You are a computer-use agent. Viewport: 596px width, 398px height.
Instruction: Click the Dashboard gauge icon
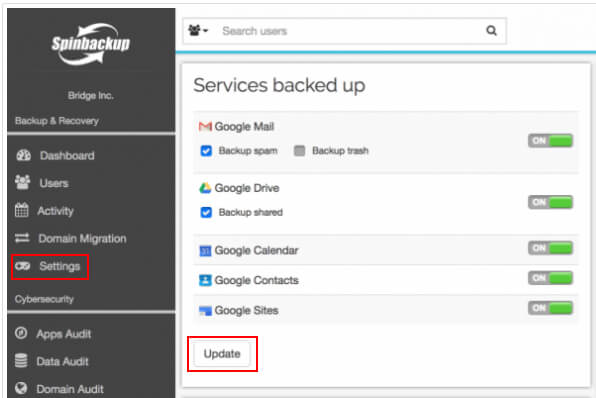(24, 155)
